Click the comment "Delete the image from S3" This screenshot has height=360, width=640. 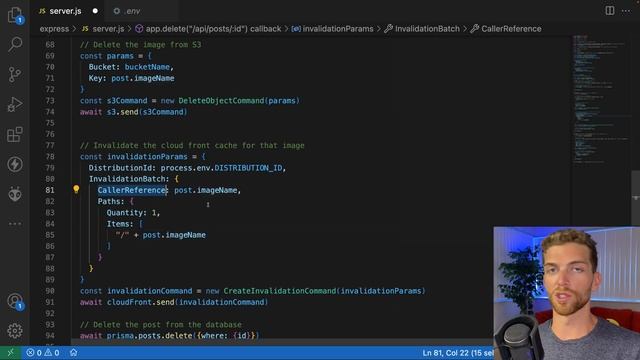[140, 44]
